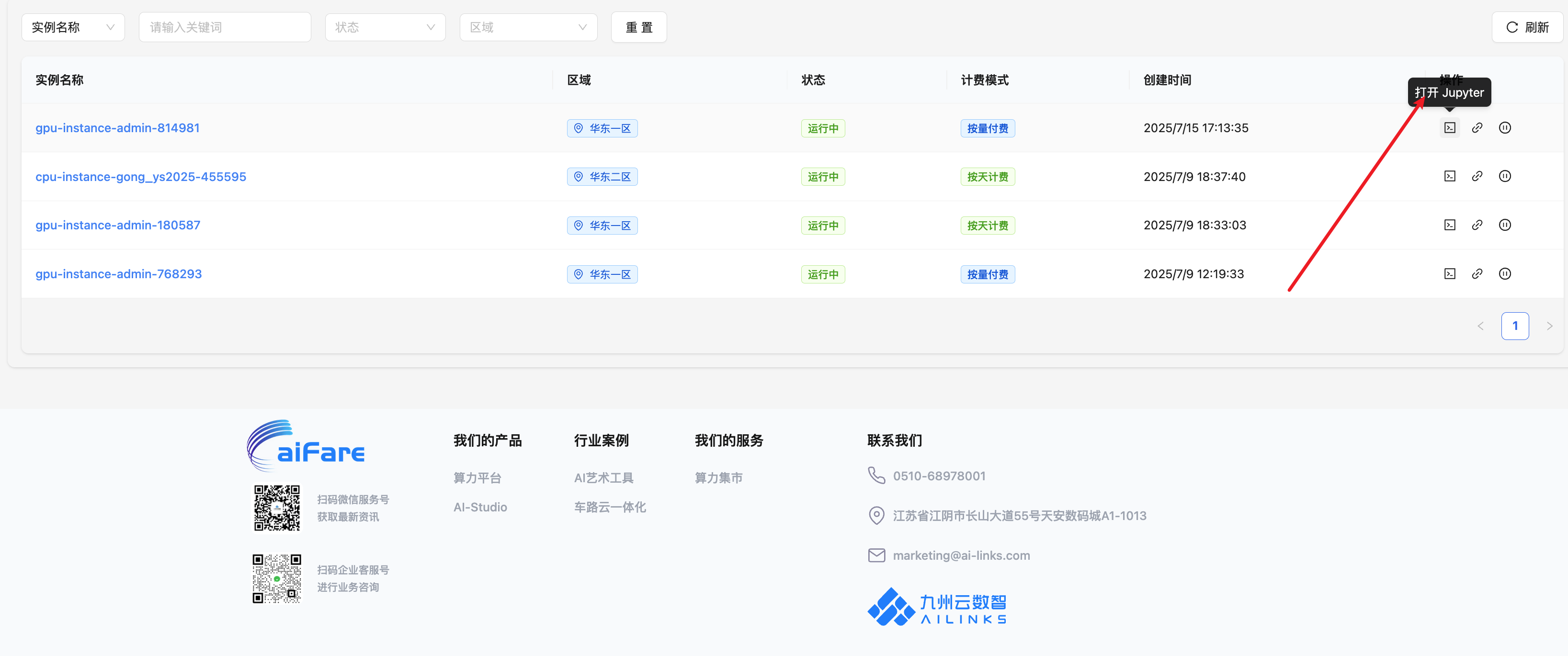Screen dimensions: 1568x656
Task: Select page 1 in the pagination control
Action: pos(1516,326)
